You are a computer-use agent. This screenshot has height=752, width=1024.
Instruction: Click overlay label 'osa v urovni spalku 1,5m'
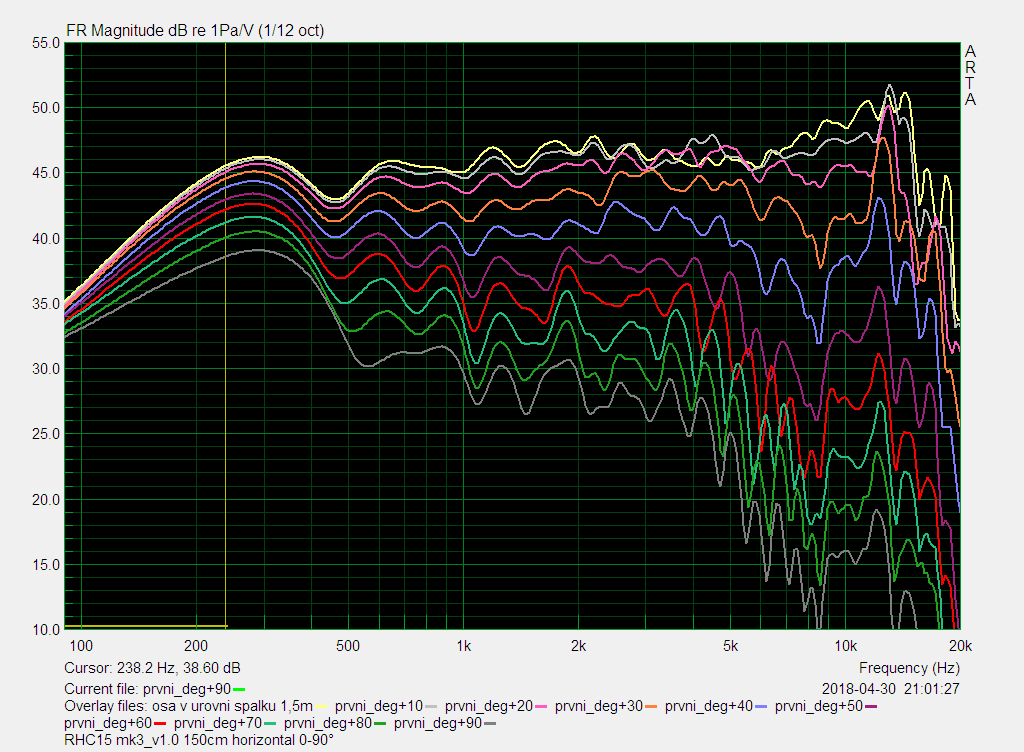232,706
